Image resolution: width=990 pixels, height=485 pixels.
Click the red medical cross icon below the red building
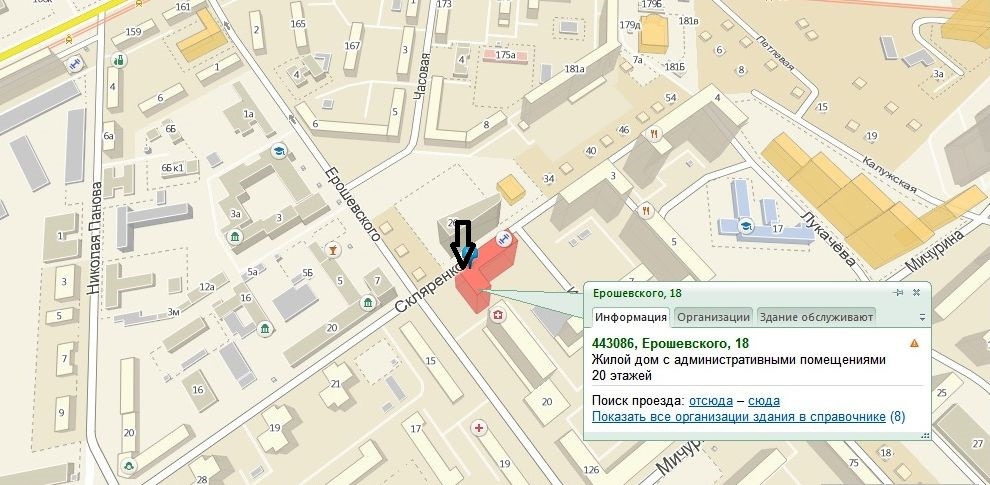tap(499, 315)
